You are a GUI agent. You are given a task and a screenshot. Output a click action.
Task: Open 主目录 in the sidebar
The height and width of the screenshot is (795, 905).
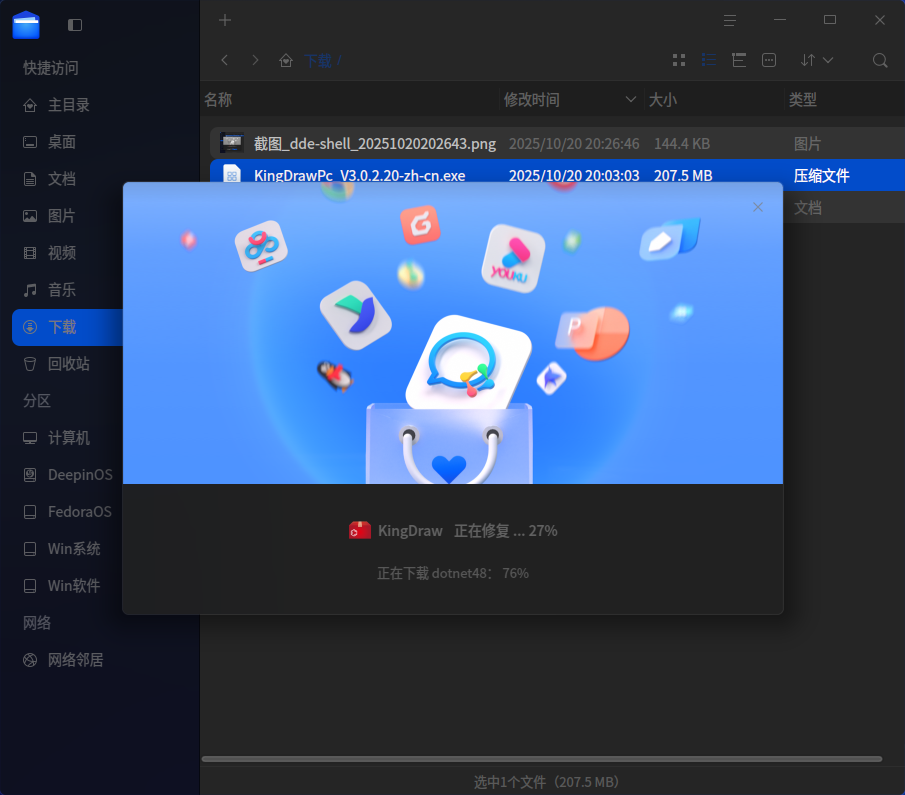point(69,105)
